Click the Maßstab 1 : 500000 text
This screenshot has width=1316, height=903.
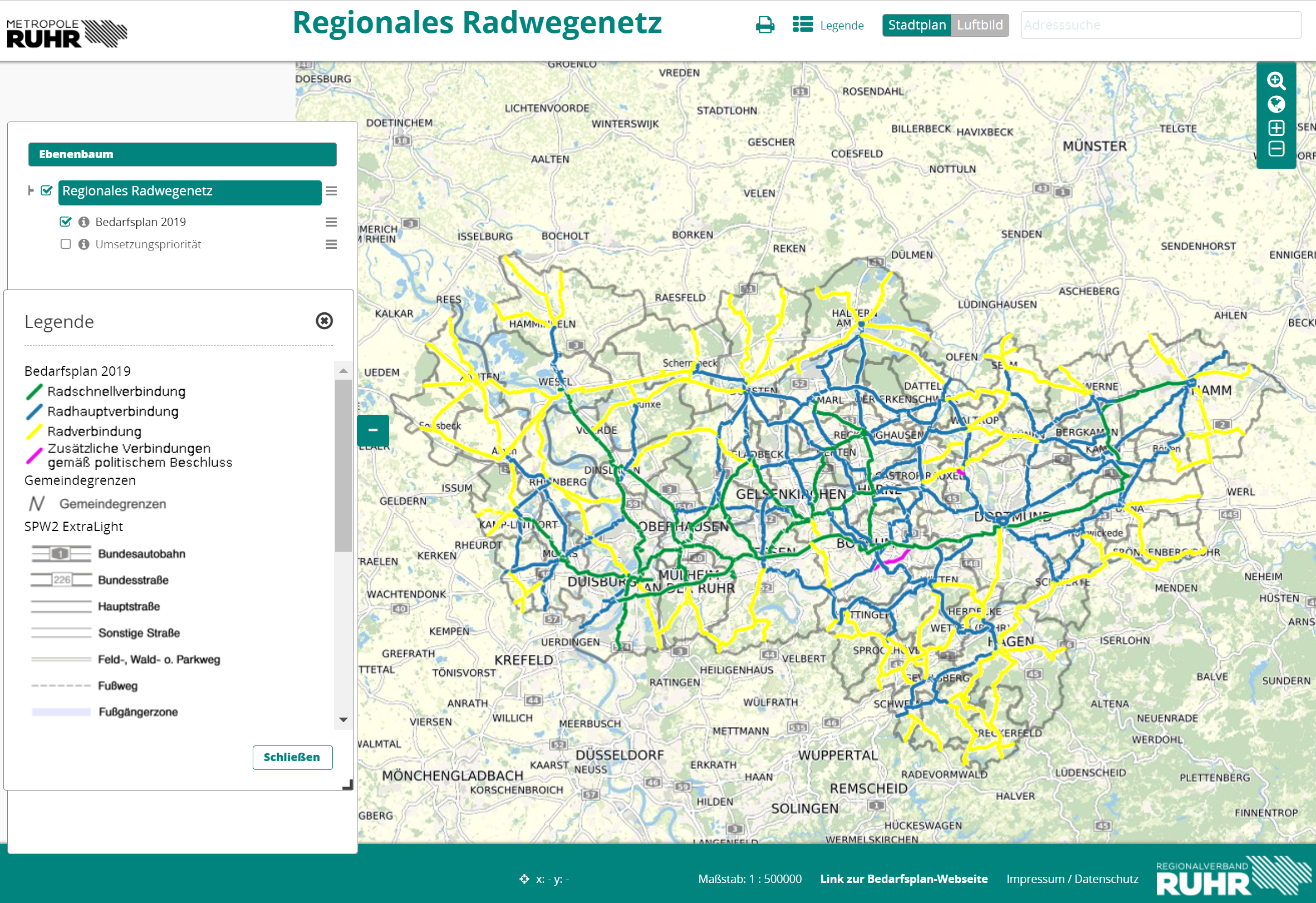[750, 879]
